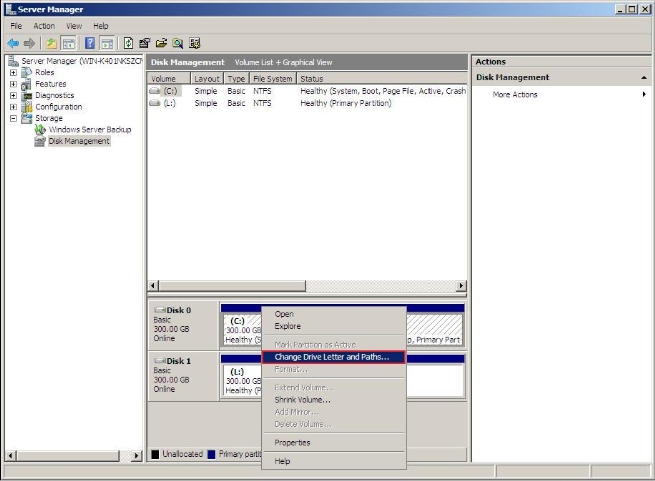Select Disk Management tree item
The image size is (655, 481).
click(x=79, y=141)
